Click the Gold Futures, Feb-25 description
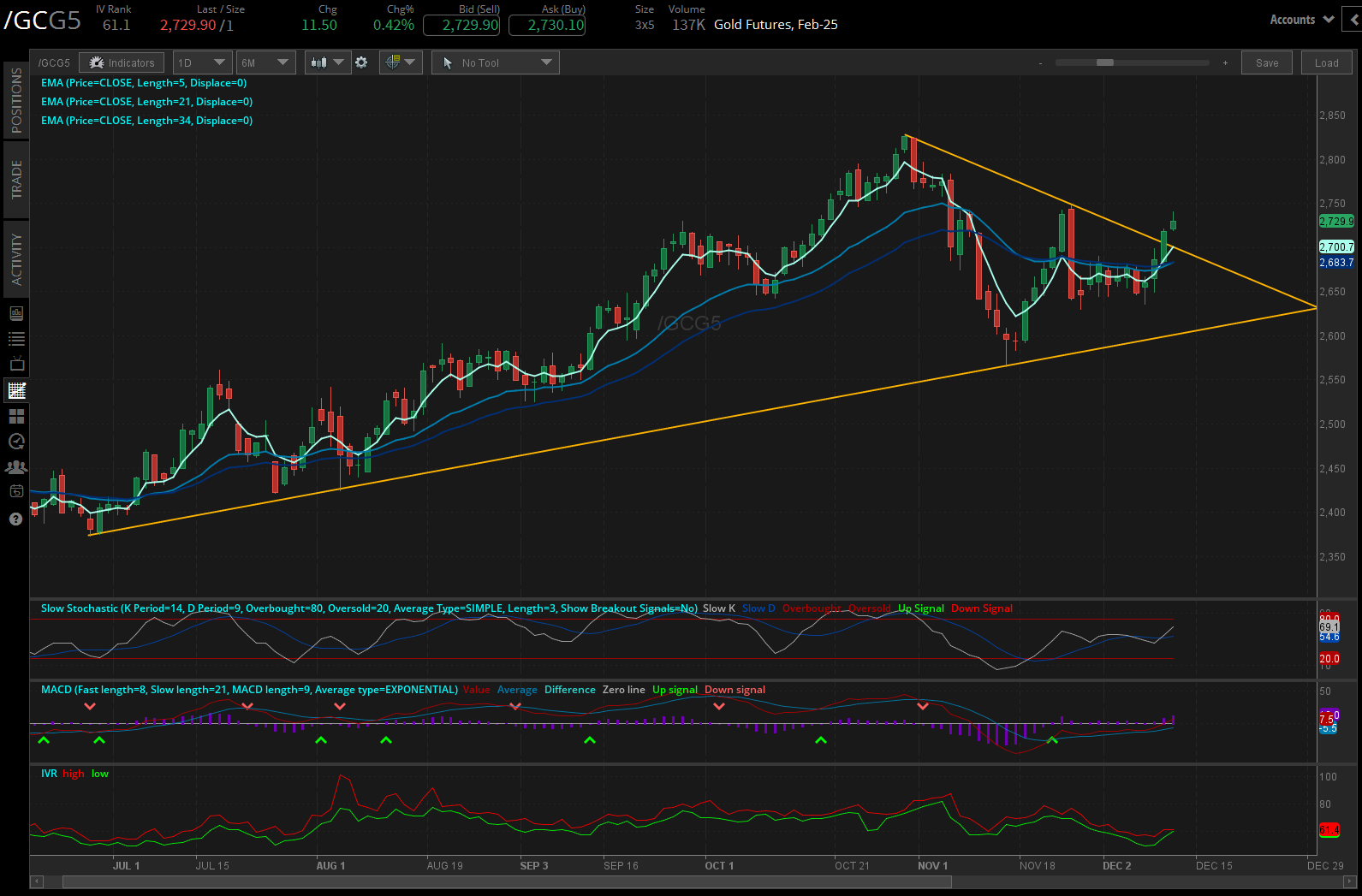 click(776, 25)
